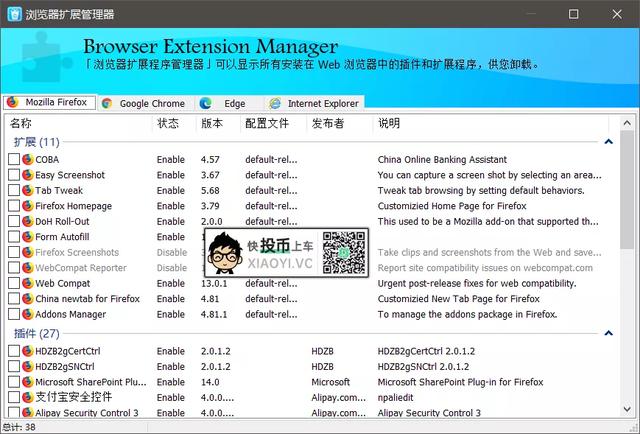Select the Firefox Homepage checkbox

pos(14,206)
